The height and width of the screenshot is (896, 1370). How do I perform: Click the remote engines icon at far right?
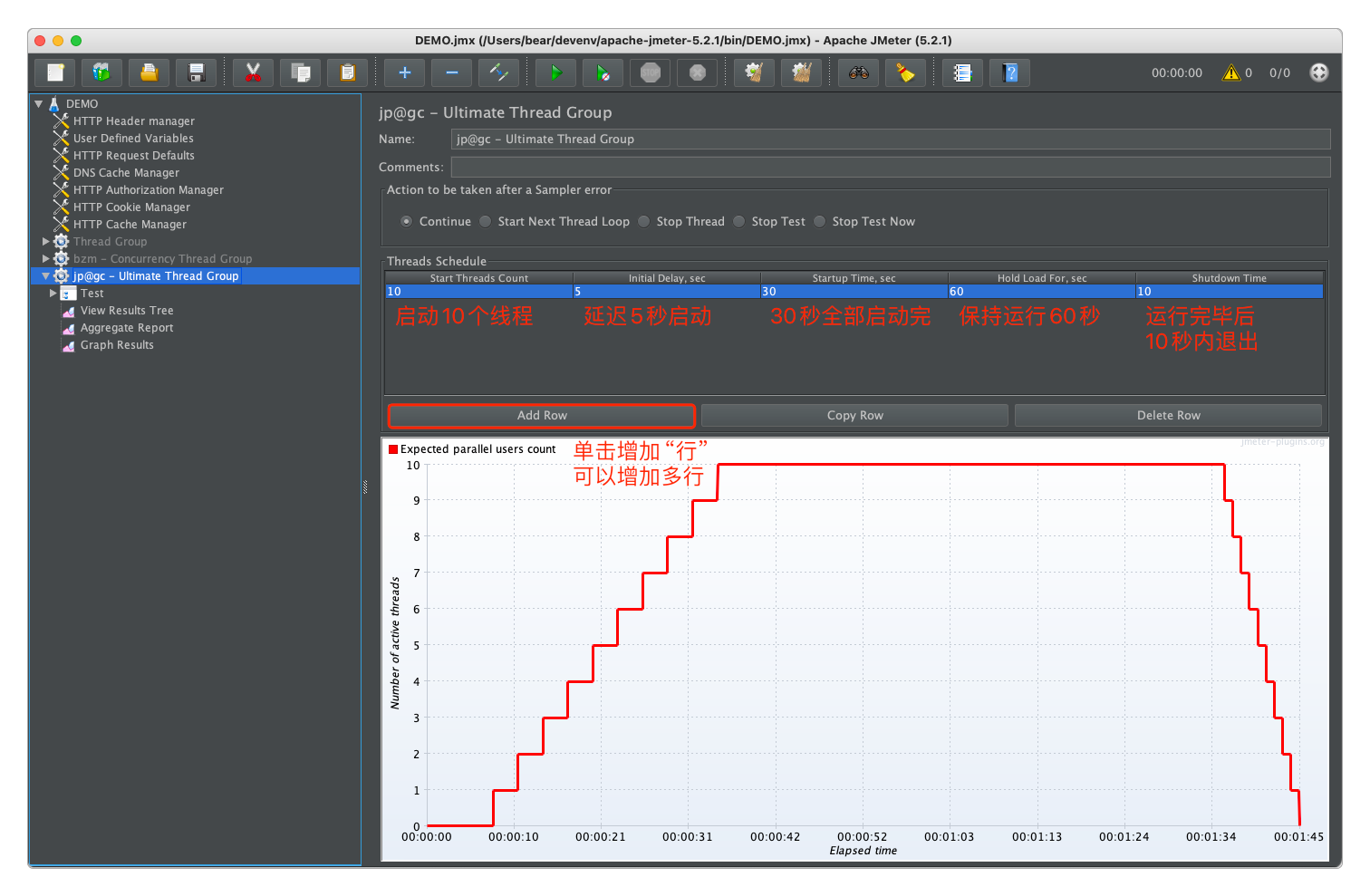pos(1319,72)
